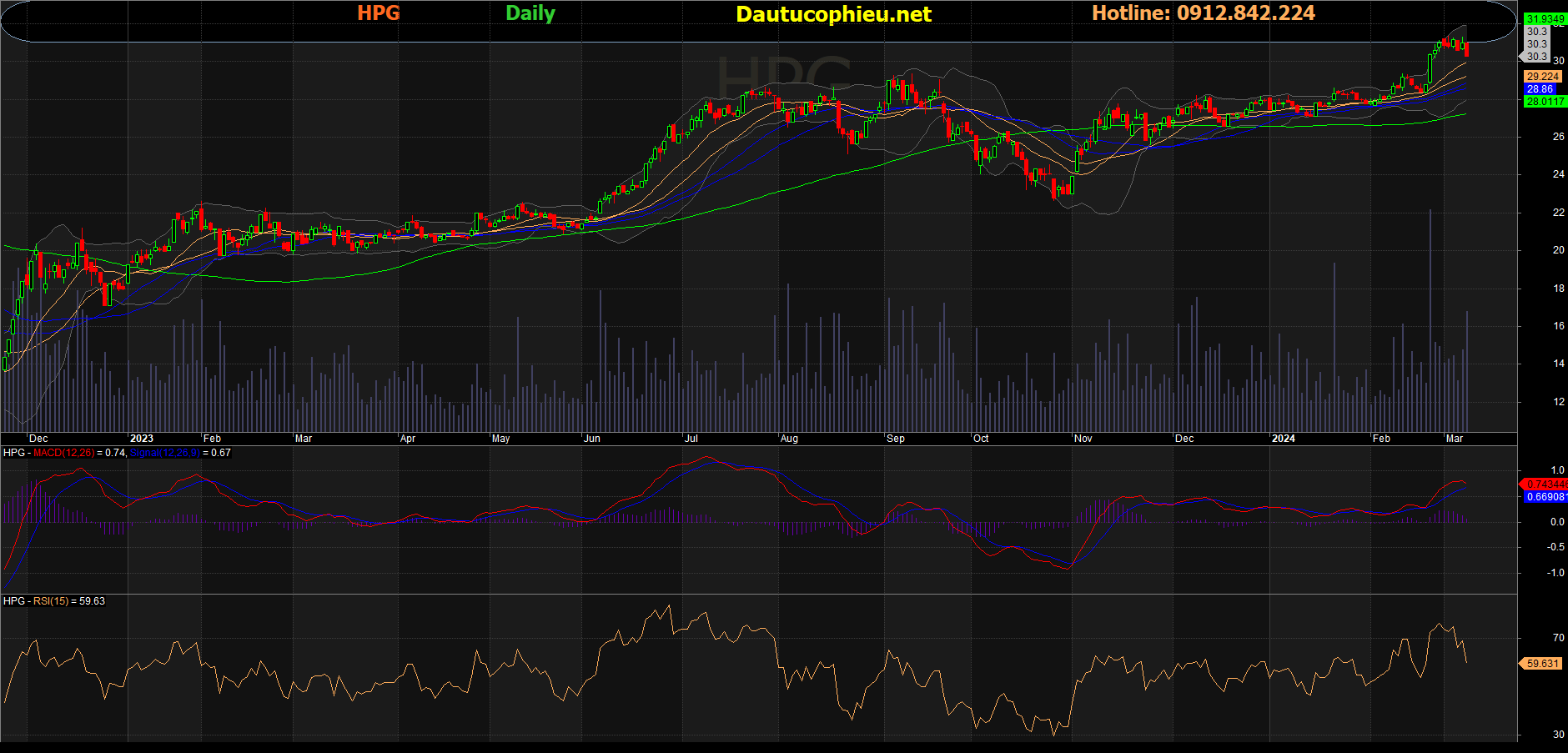The width and height of the screenshot is (1568, 753).
Task: Click the 2024 marker on time axis
Action: pyautogui.click(x=1283, y=439)
